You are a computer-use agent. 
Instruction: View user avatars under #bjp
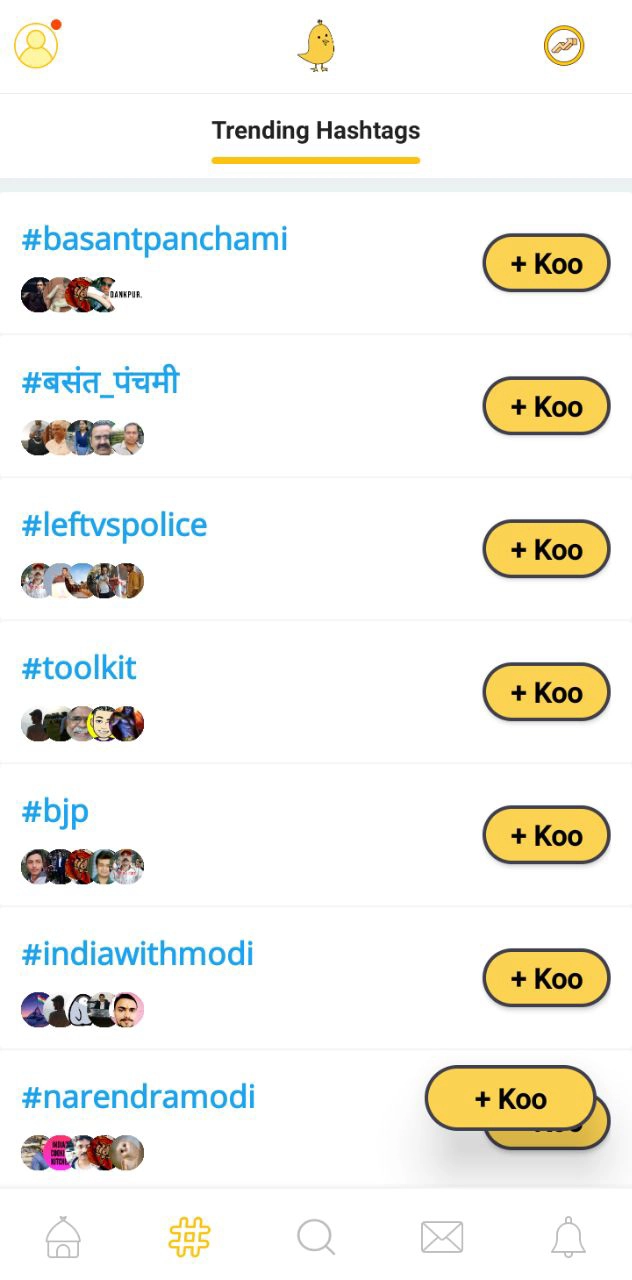click(x=83, y=866)
